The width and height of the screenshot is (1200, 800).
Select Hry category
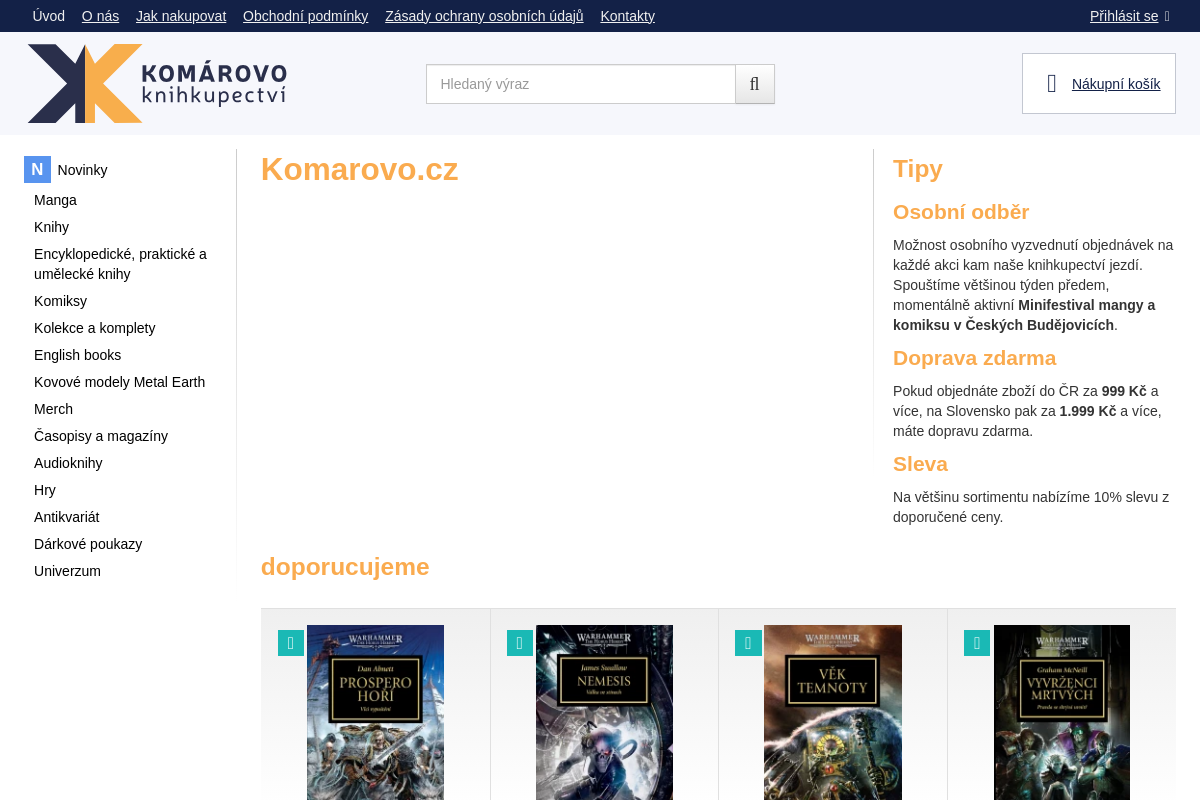(x=45, y=490)
